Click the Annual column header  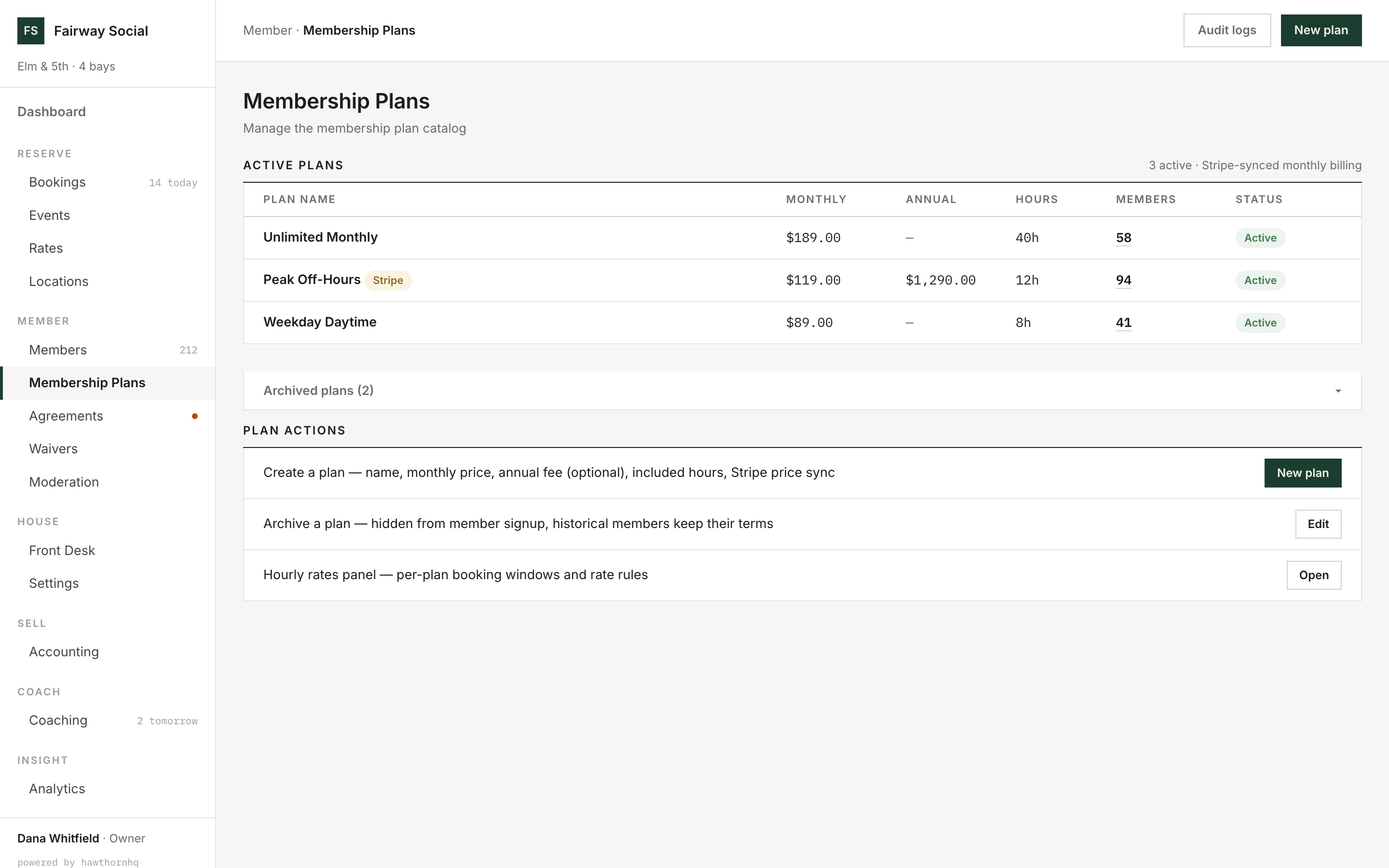930,199
